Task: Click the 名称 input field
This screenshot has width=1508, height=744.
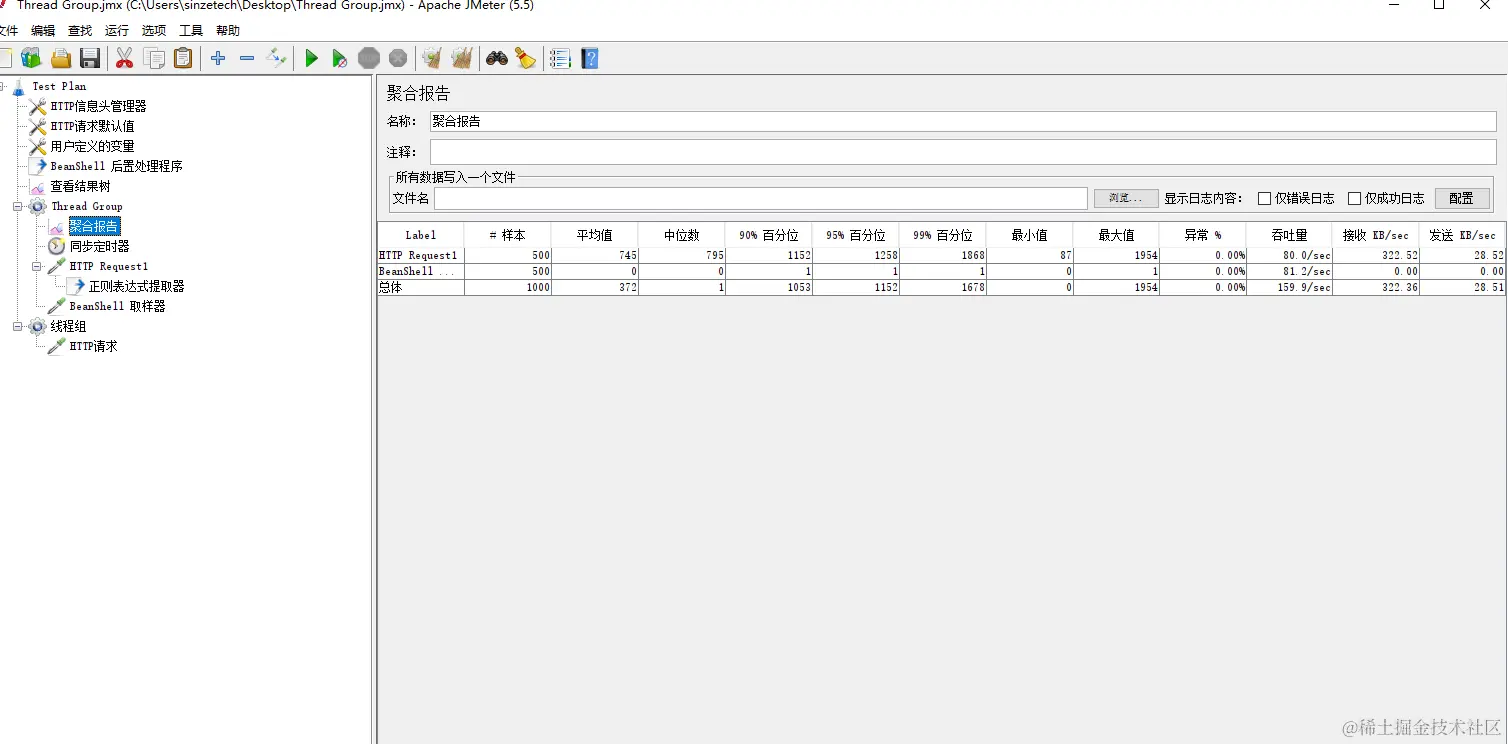Action: point(963,122)
